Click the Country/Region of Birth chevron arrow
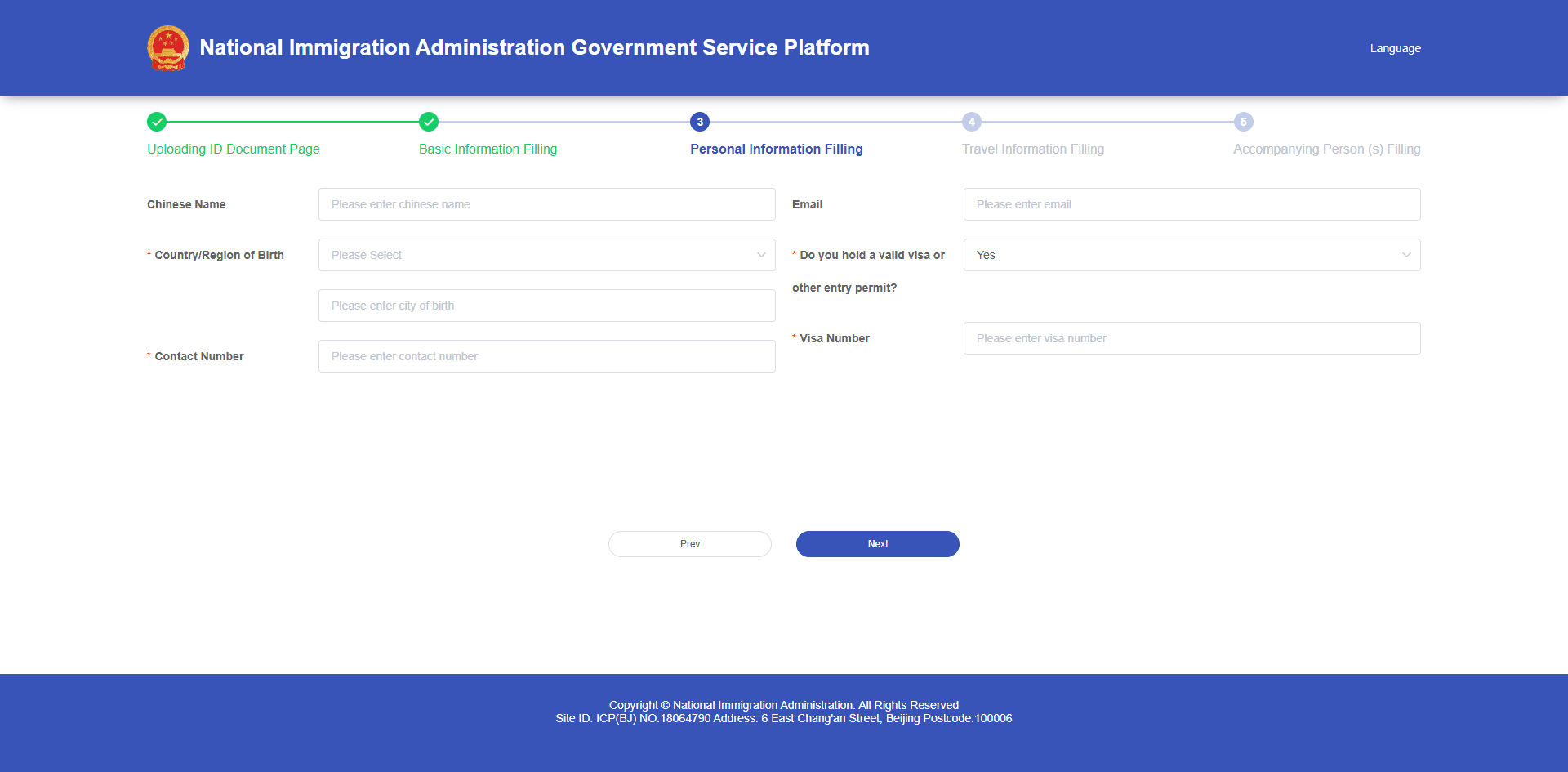The height and width of the screenshot is (772, 1568). [x=761, y=255]
